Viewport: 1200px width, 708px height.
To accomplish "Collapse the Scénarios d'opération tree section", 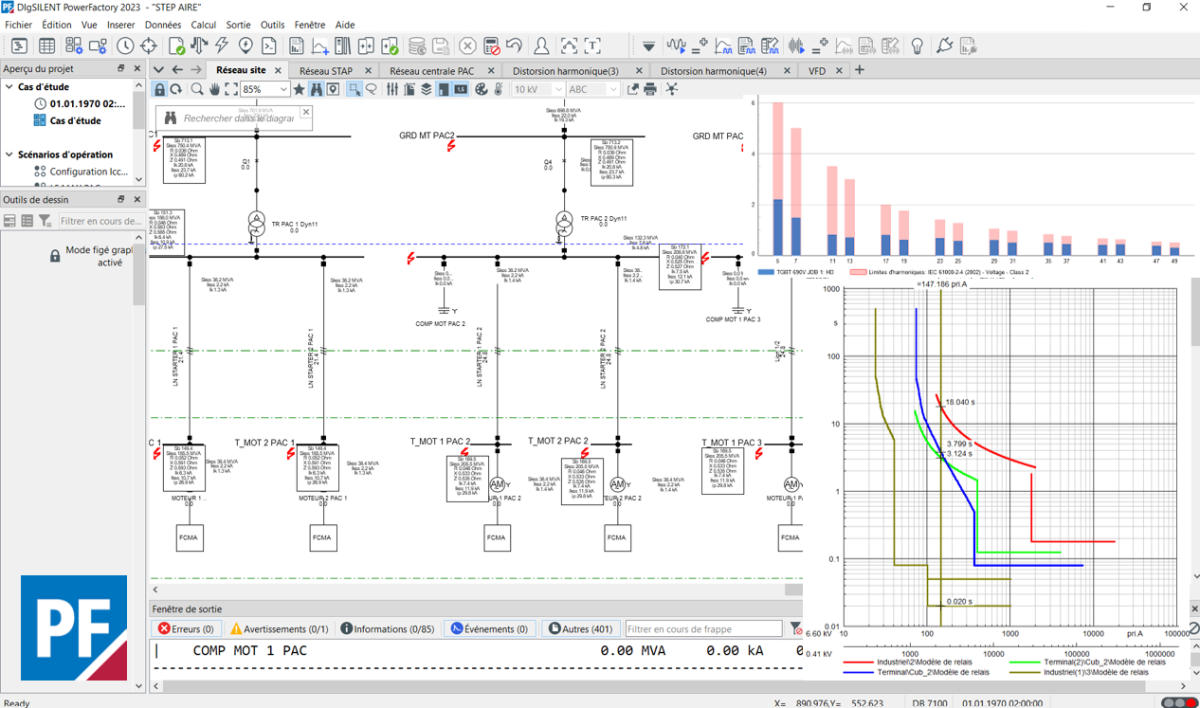I will coord(9,155).
